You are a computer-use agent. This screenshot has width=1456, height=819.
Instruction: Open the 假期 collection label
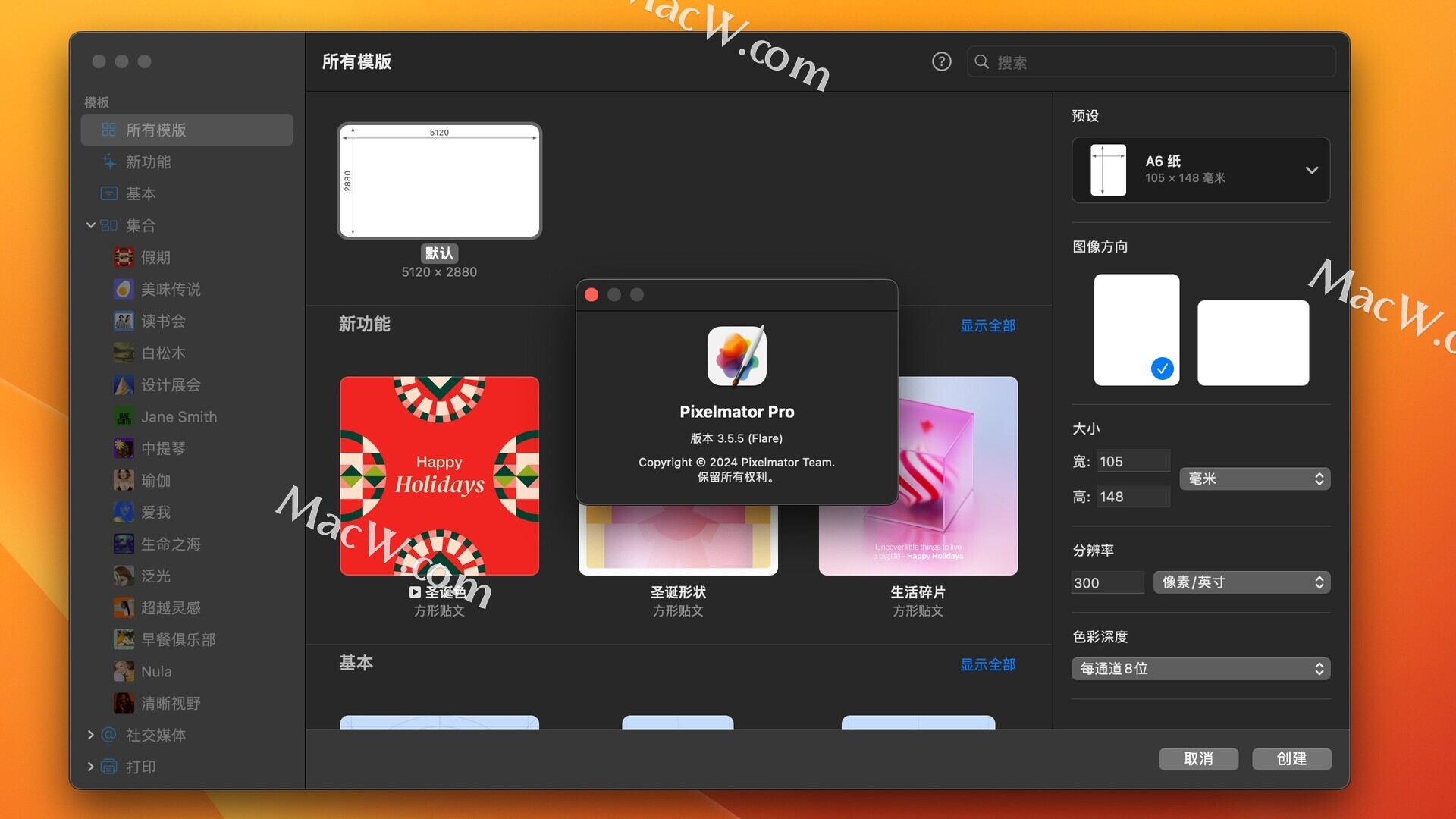(x=155, y=257)
